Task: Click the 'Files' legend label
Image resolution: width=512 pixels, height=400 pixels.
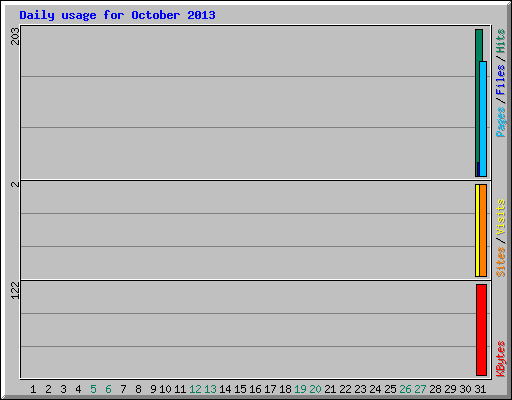Action: (500, 80)
